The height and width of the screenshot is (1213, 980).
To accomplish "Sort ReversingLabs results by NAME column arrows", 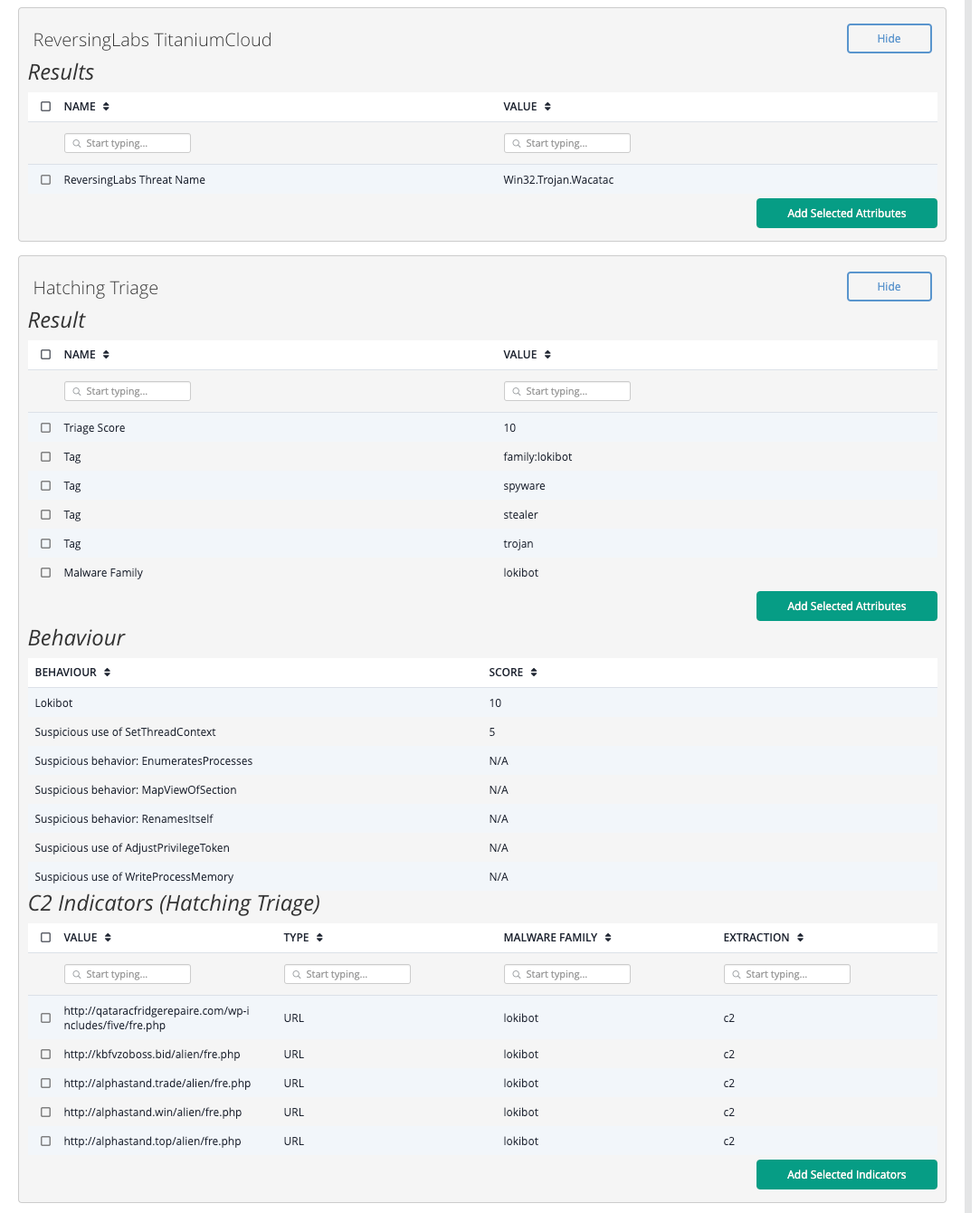I will (x=106, y=107).
